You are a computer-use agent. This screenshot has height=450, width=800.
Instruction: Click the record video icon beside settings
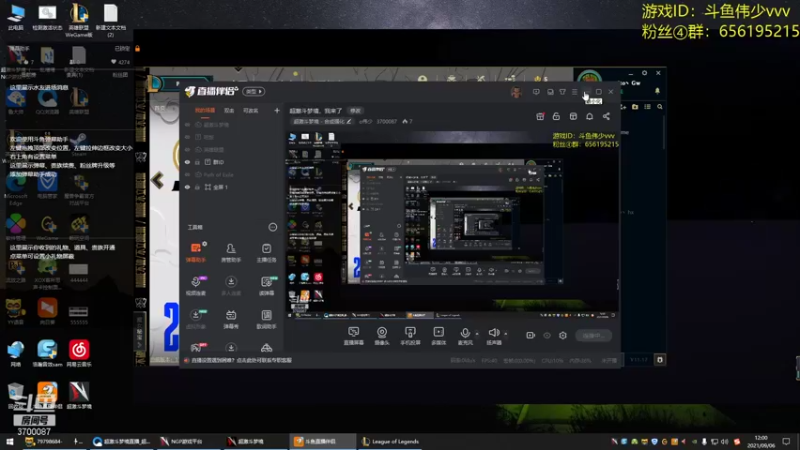point(531,335)
